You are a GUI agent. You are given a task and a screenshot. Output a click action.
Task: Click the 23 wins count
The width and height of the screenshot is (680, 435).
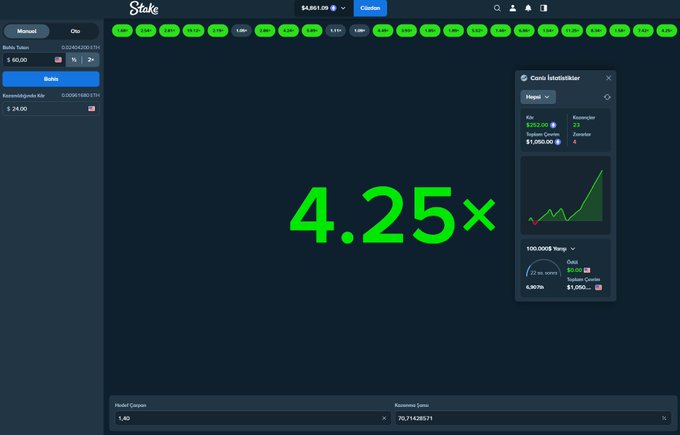click(576, 125)
